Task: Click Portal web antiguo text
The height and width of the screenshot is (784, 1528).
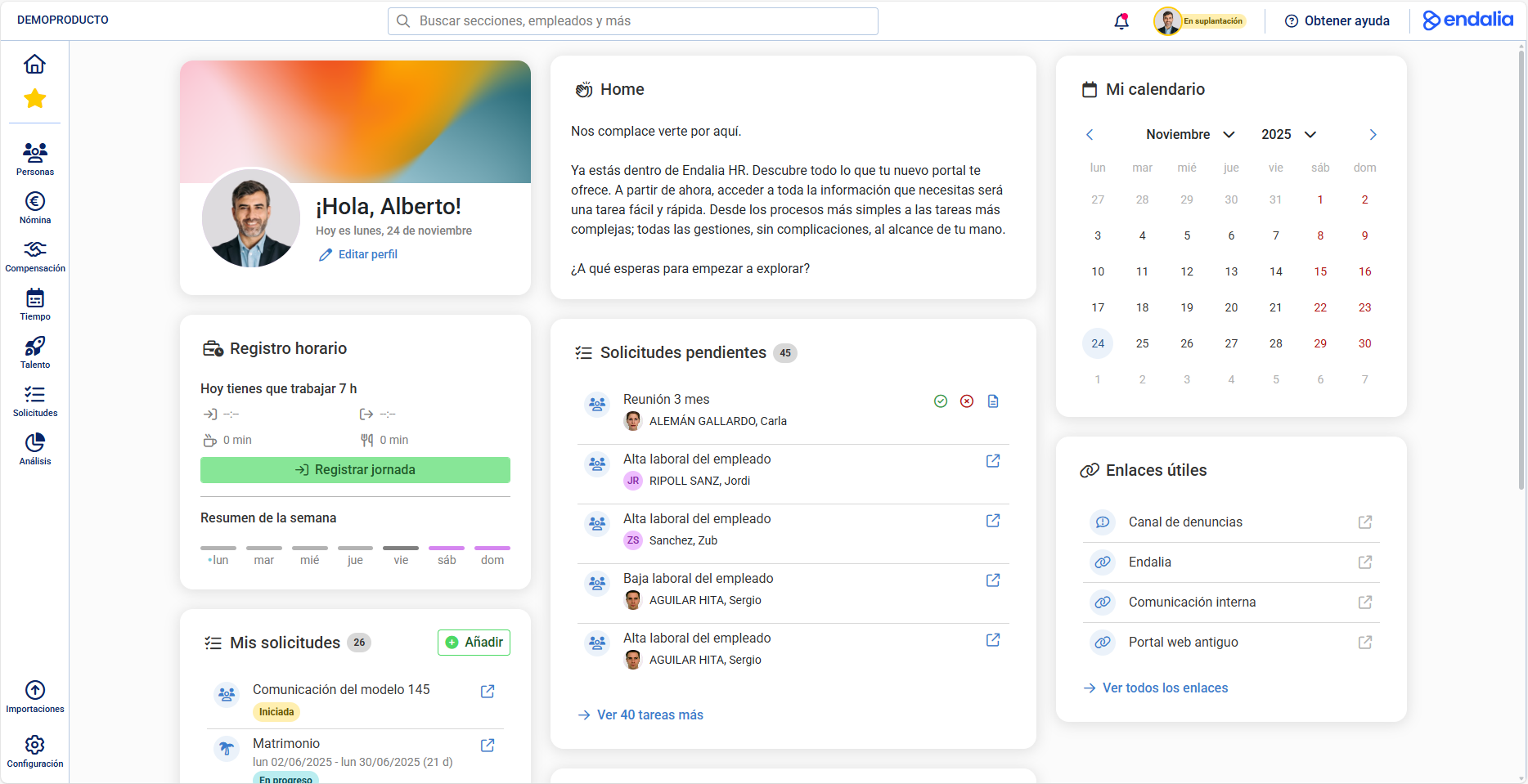Action: 1184,643
